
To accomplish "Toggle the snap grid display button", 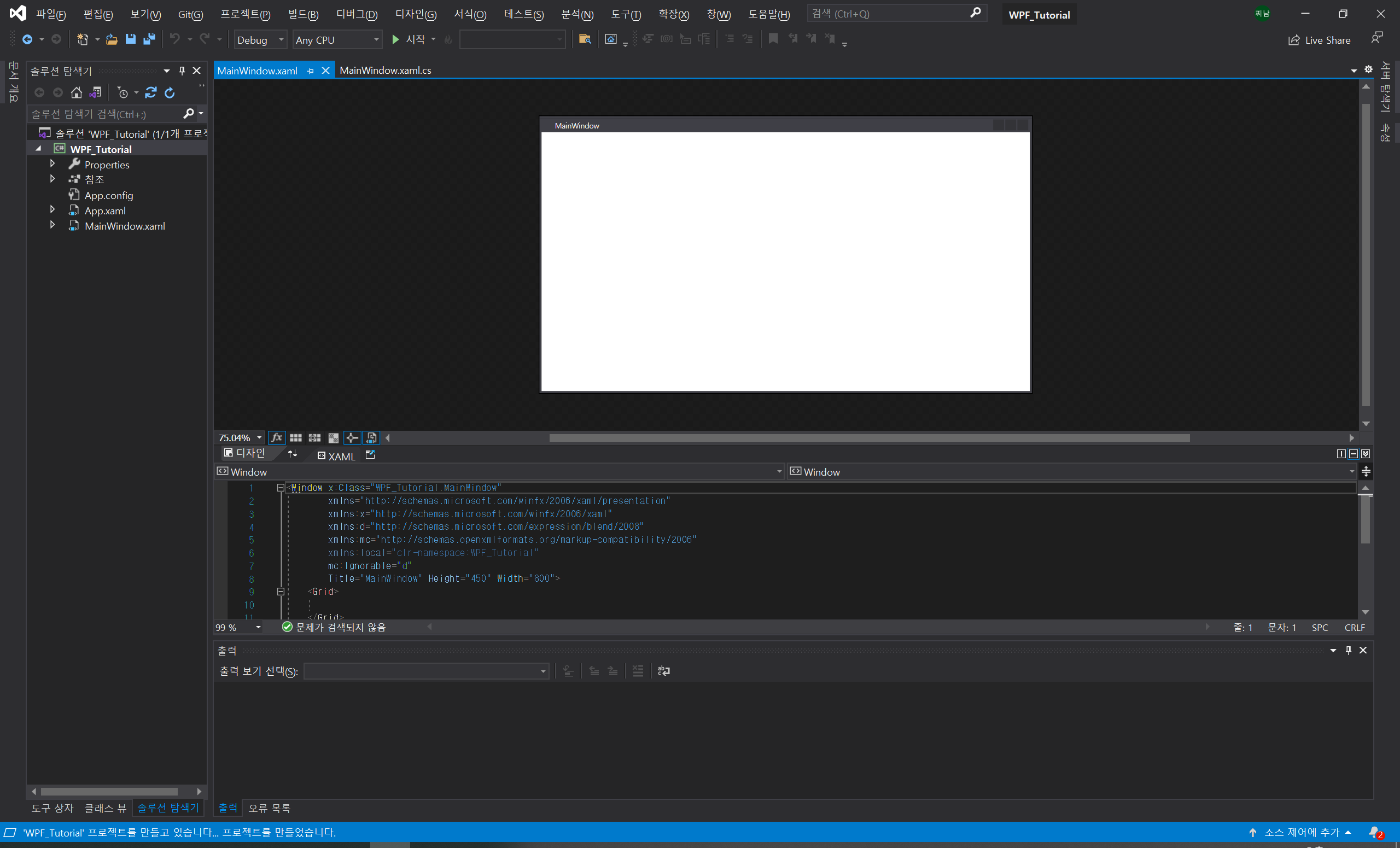I will (295, 438).
